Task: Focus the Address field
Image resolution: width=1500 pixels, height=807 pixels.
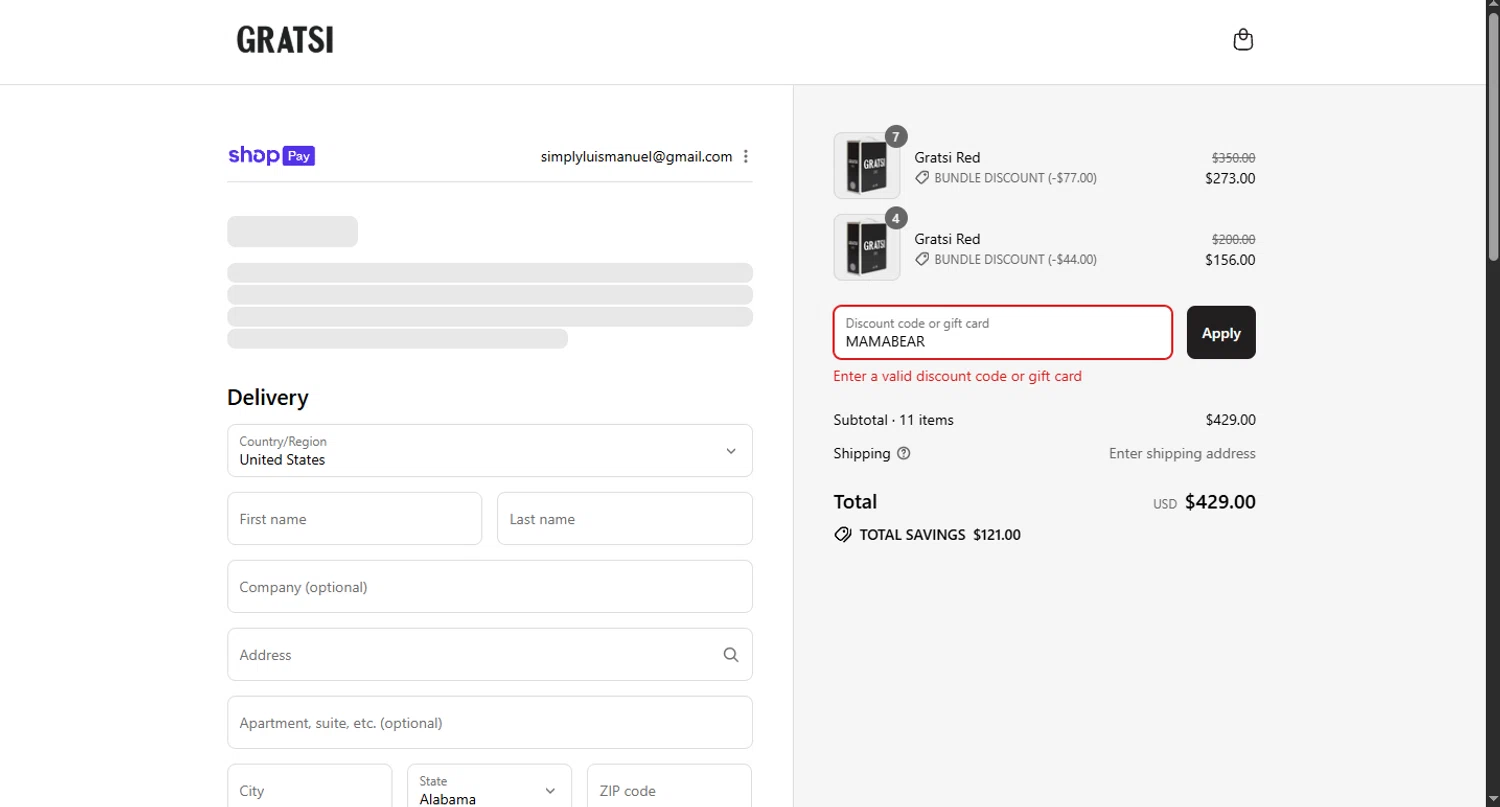Action: point(490,655)
